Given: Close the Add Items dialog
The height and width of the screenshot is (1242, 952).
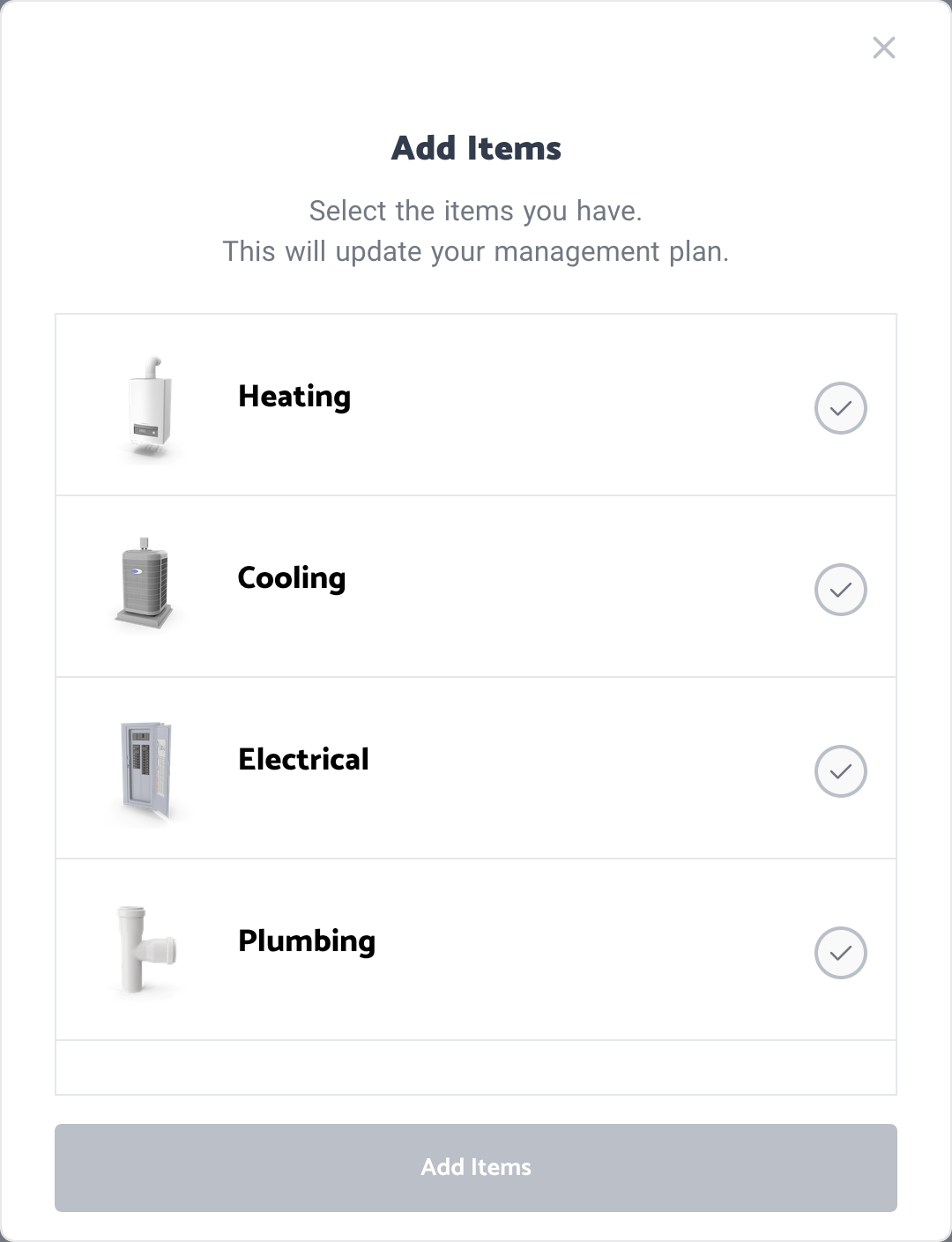Looking at the screenshot, I should coord(884,48).
